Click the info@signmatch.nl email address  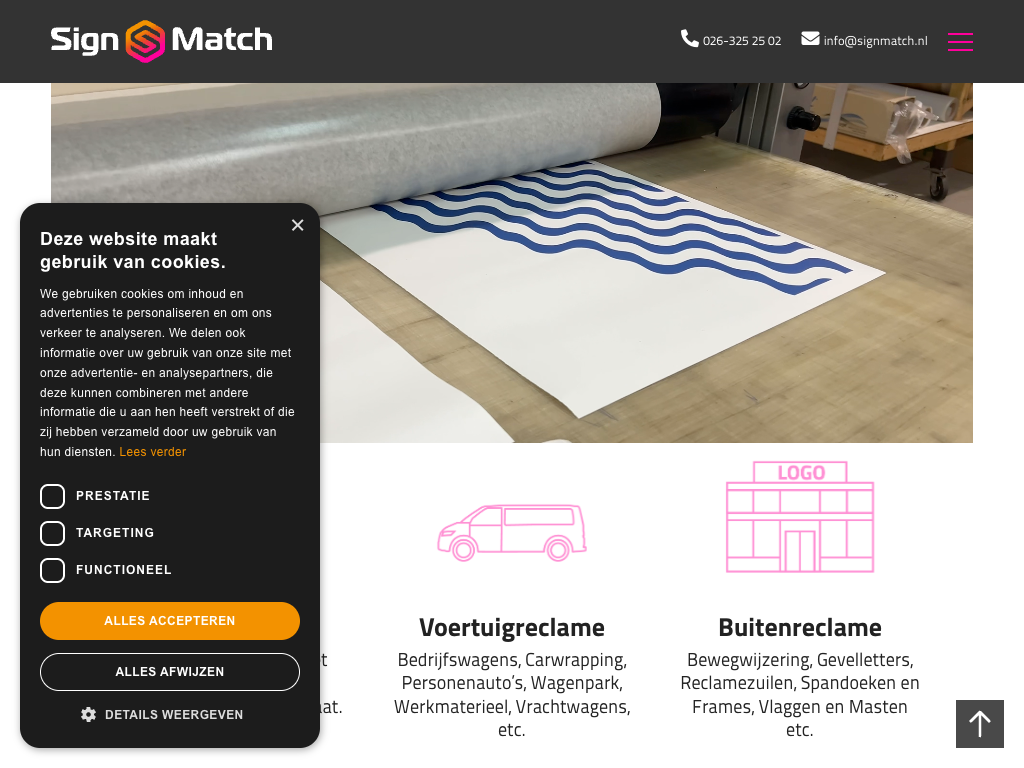tap(875, 40)
